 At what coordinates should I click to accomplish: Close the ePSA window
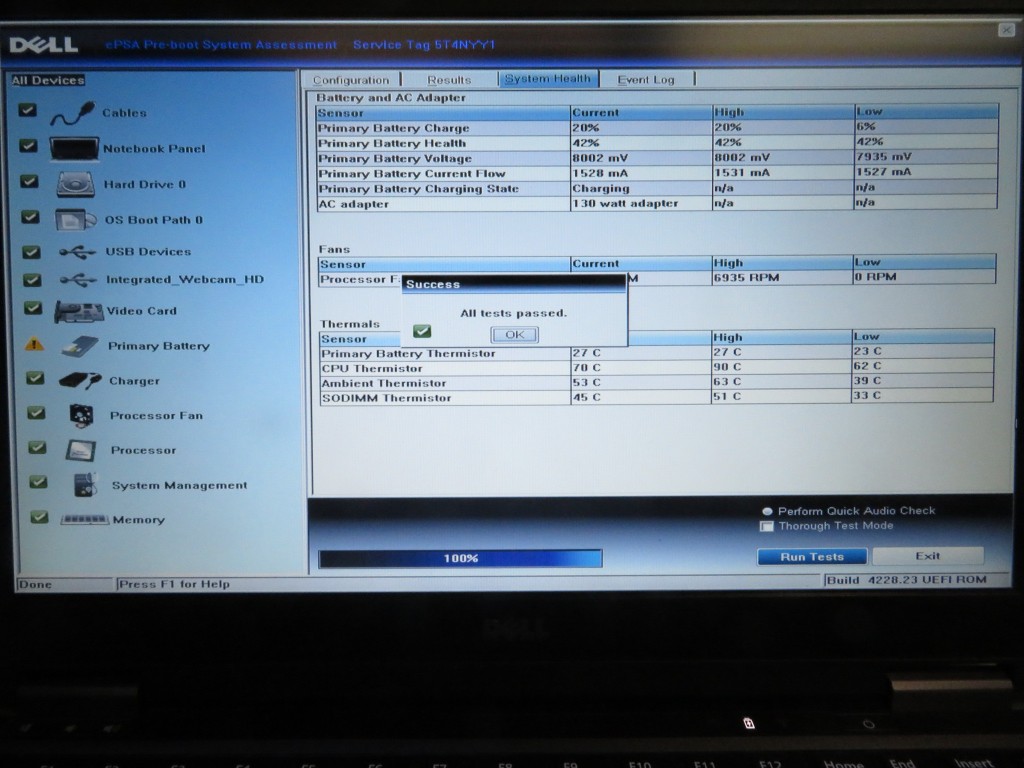tap(1006, 29)
